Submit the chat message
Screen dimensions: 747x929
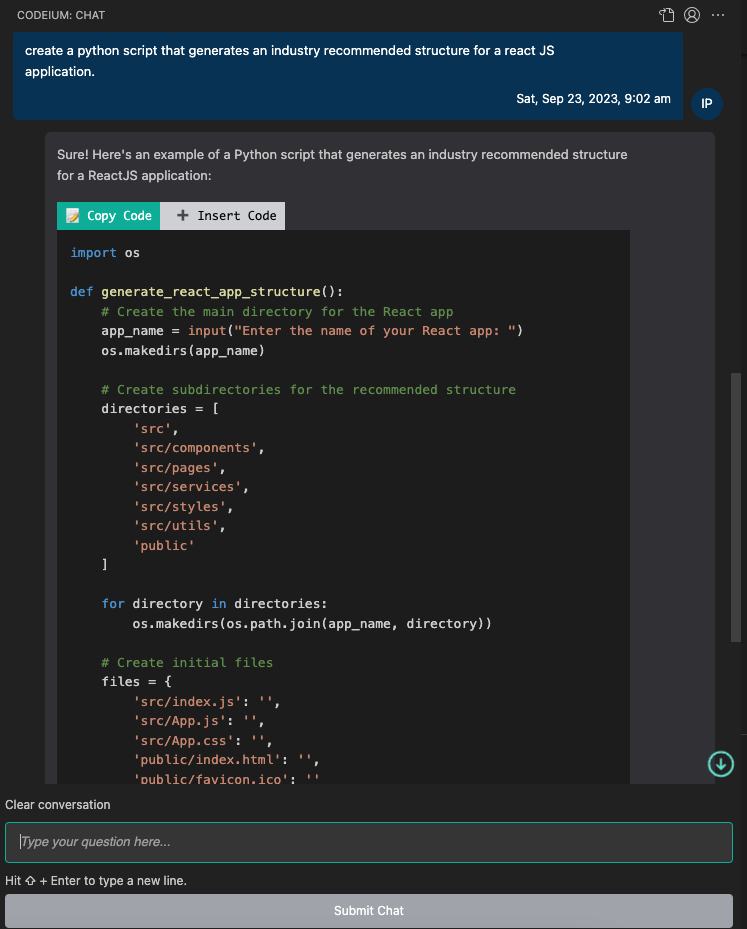pyautogui.click(x=369, y=911)
